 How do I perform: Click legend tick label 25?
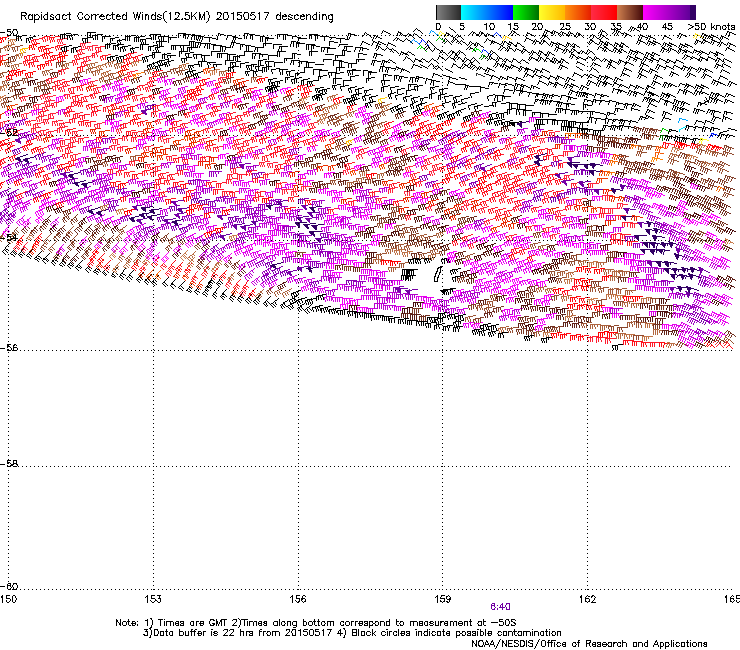[564, 27]
